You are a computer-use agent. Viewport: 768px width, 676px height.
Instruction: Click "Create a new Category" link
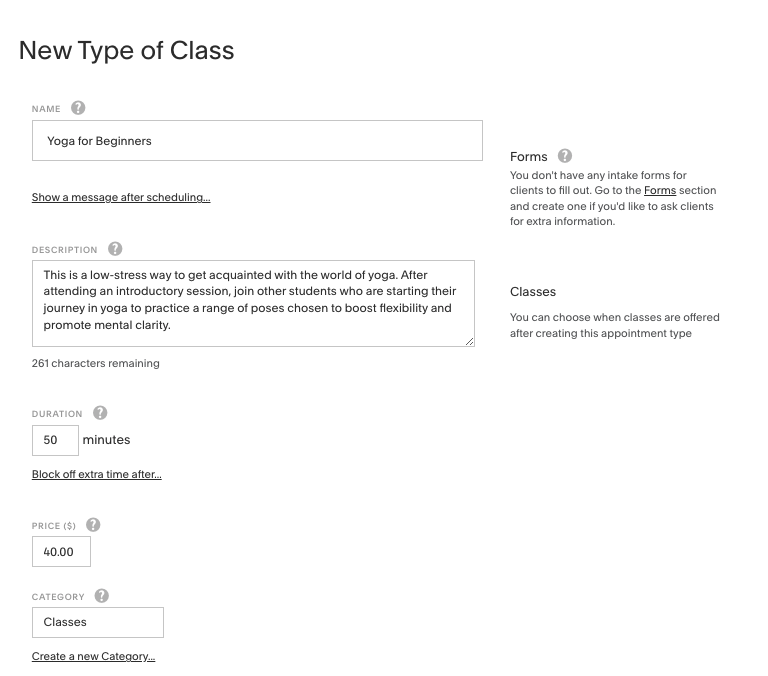point(93,657)
